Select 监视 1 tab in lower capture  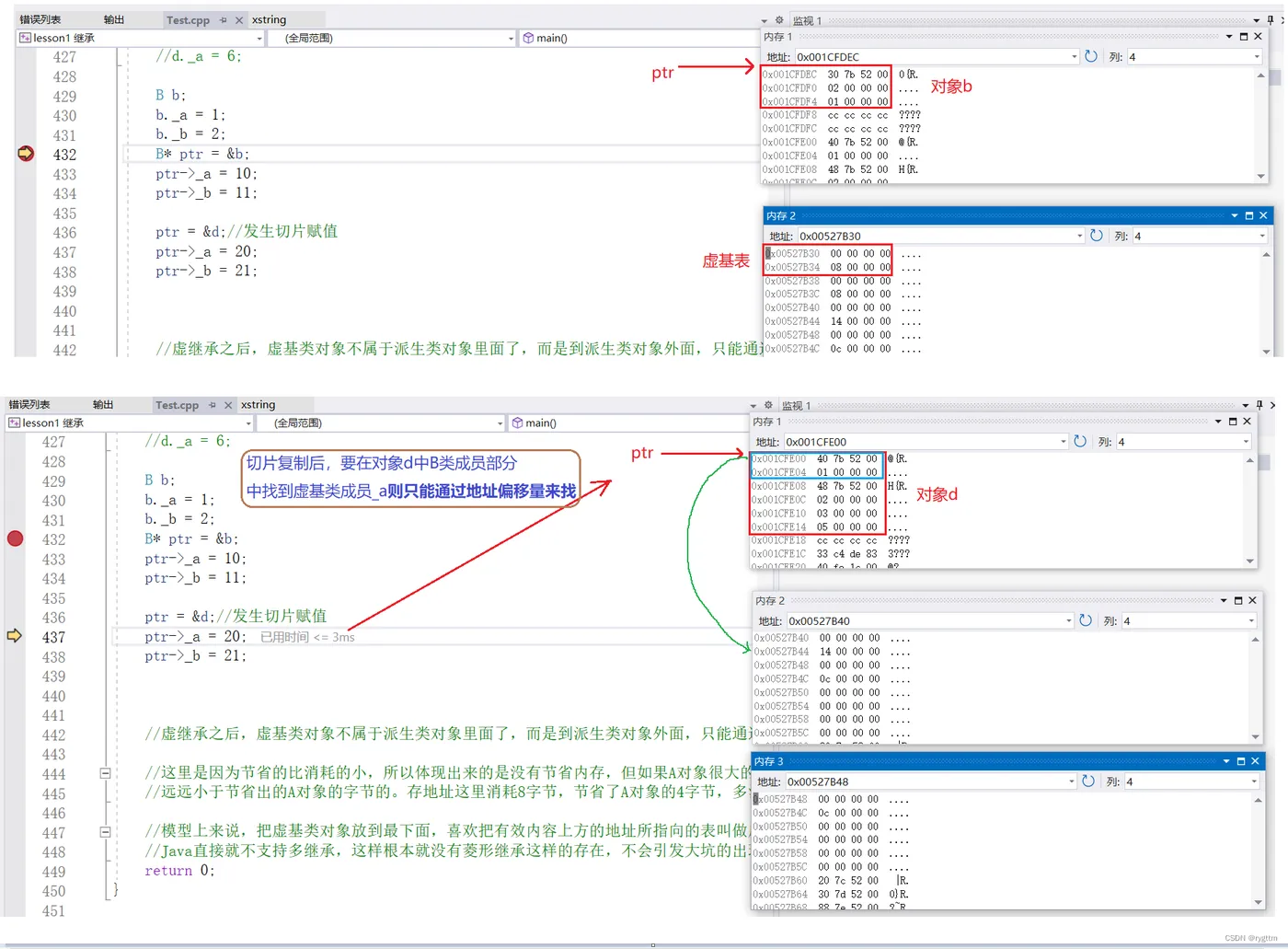click(796, 406)
